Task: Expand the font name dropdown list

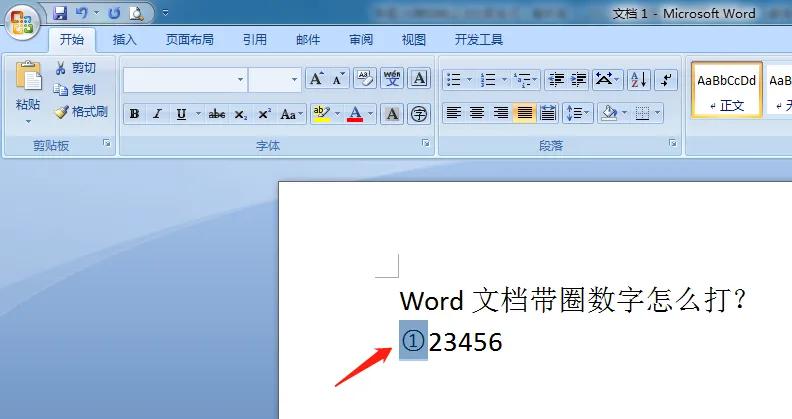Action: [240, 80]
